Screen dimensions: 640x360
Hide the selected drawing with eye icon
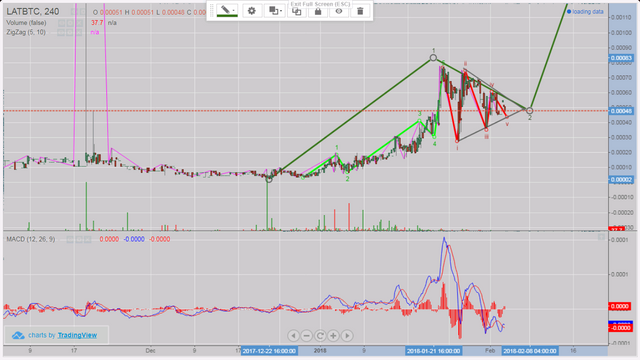(x=339, y=11)
